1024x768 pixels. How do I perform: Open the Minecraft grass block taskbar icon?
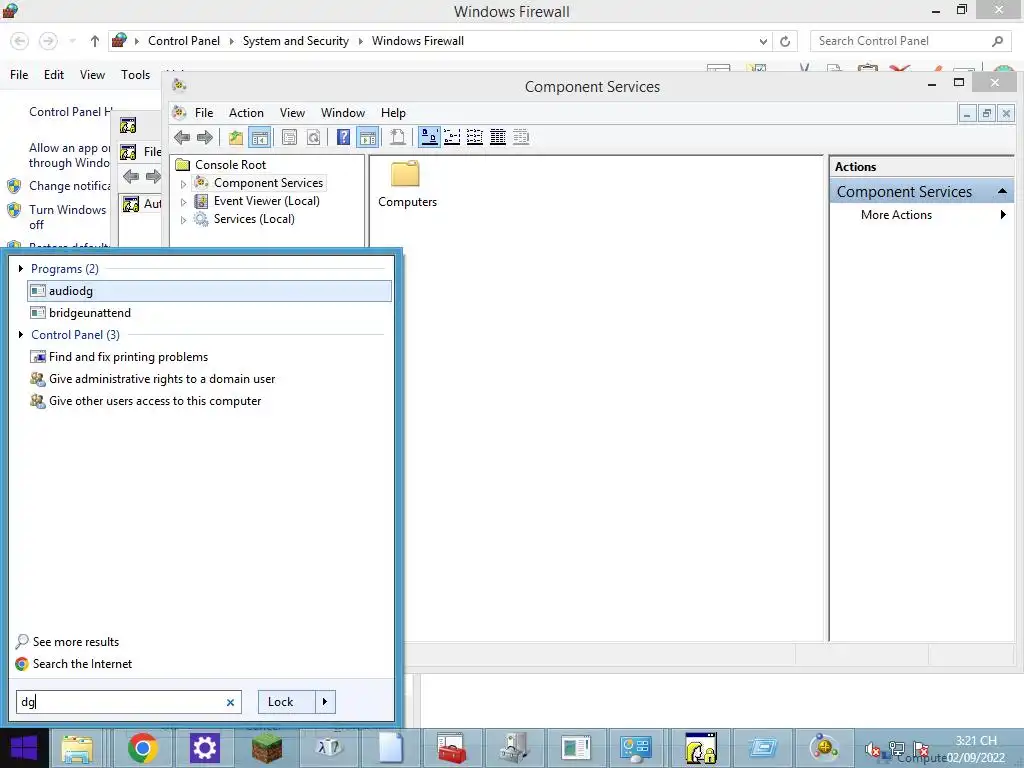pos(267,748)
